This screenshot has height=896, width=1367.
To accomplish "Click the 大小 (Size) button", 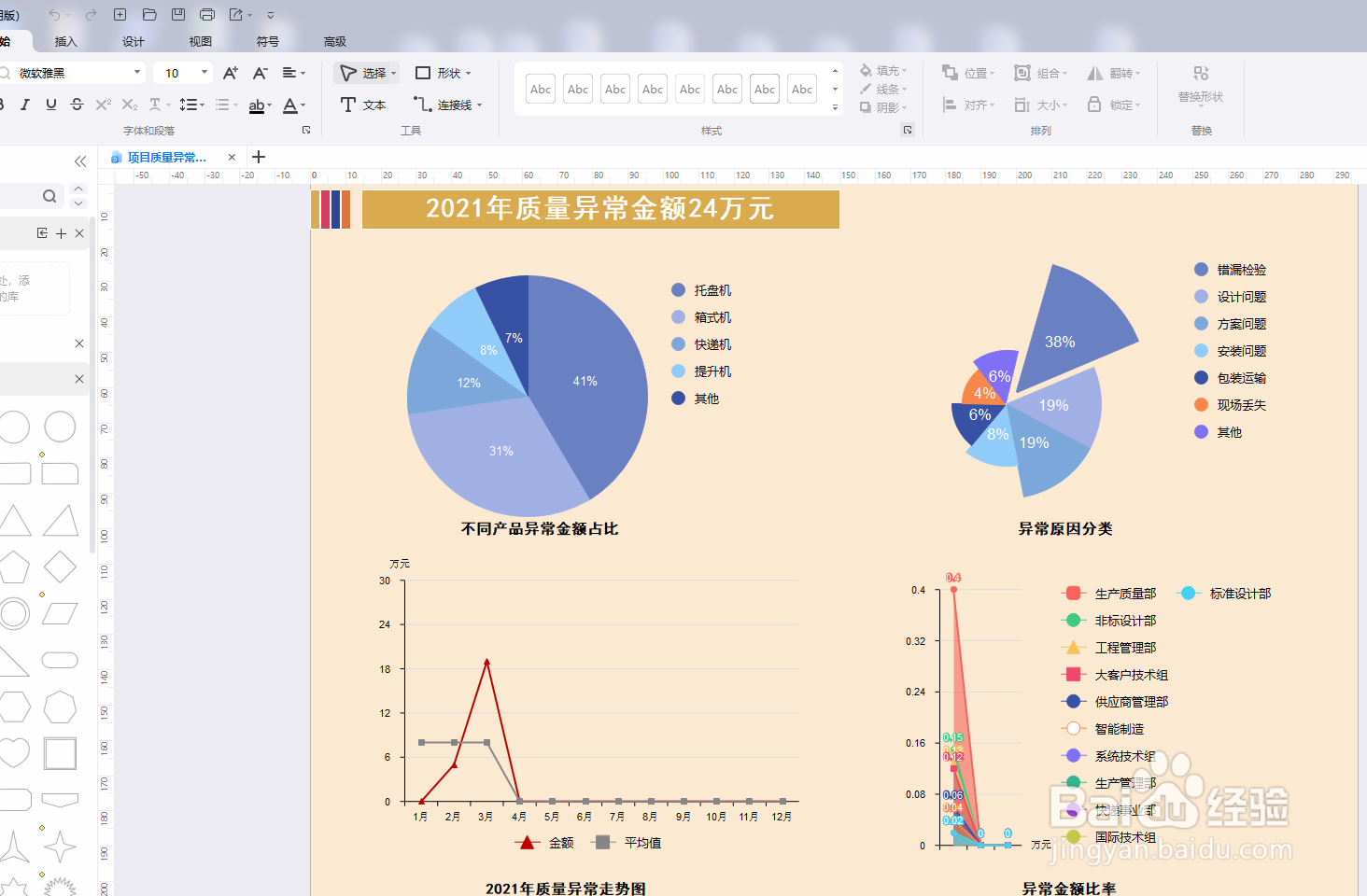I will 1040,105.
